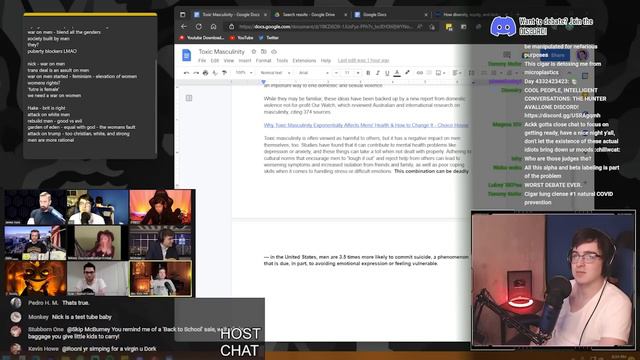640x360 pixels.
Task: Open the Insert menu
Action: coord(245,60)
